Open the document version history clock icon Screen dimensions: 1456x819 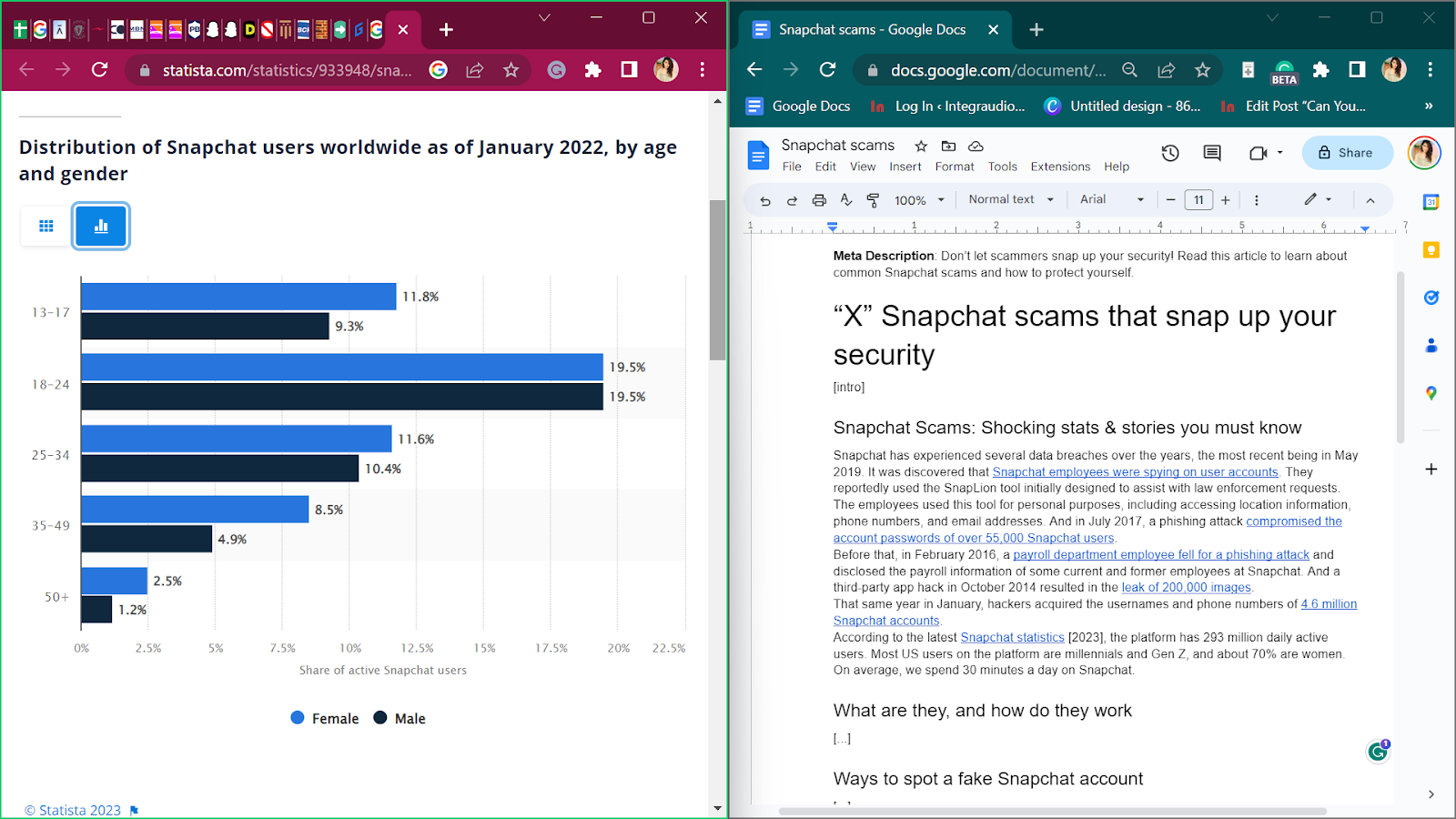[1170, 153]
